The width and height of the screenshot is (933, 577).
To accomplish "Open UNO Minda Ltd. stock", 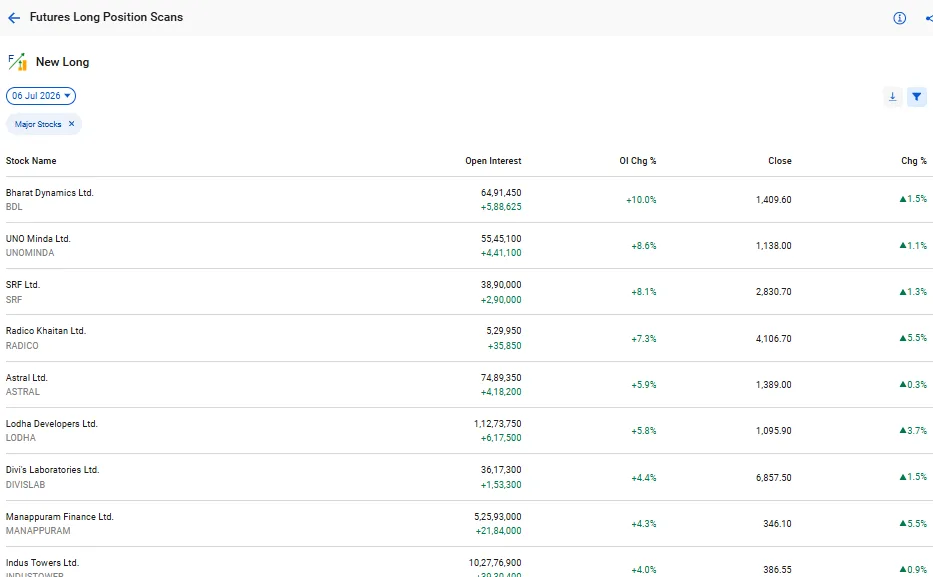I will click(38, 239).
